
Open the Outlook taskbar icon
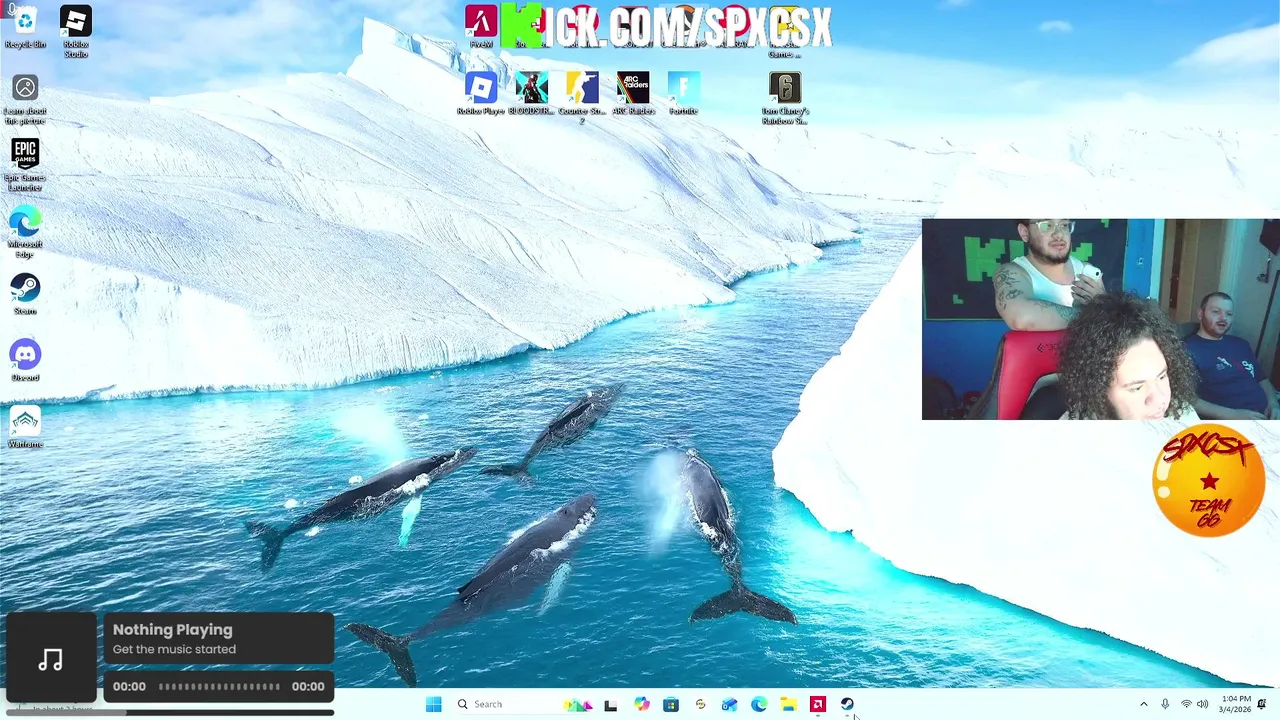tap(729, 704)
